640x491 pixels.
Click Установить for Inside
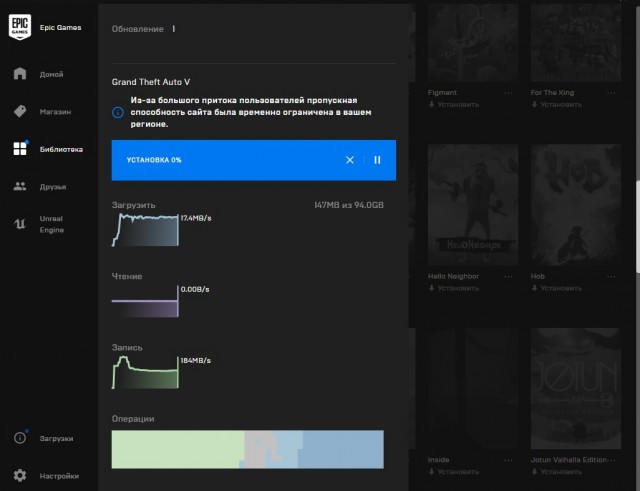[458, 472]
